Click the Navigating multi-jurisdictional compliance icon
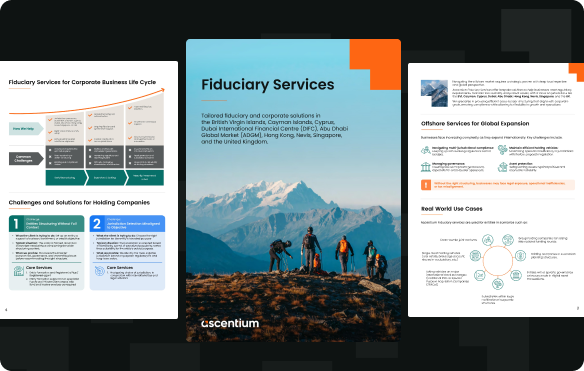 pos(426,150)
